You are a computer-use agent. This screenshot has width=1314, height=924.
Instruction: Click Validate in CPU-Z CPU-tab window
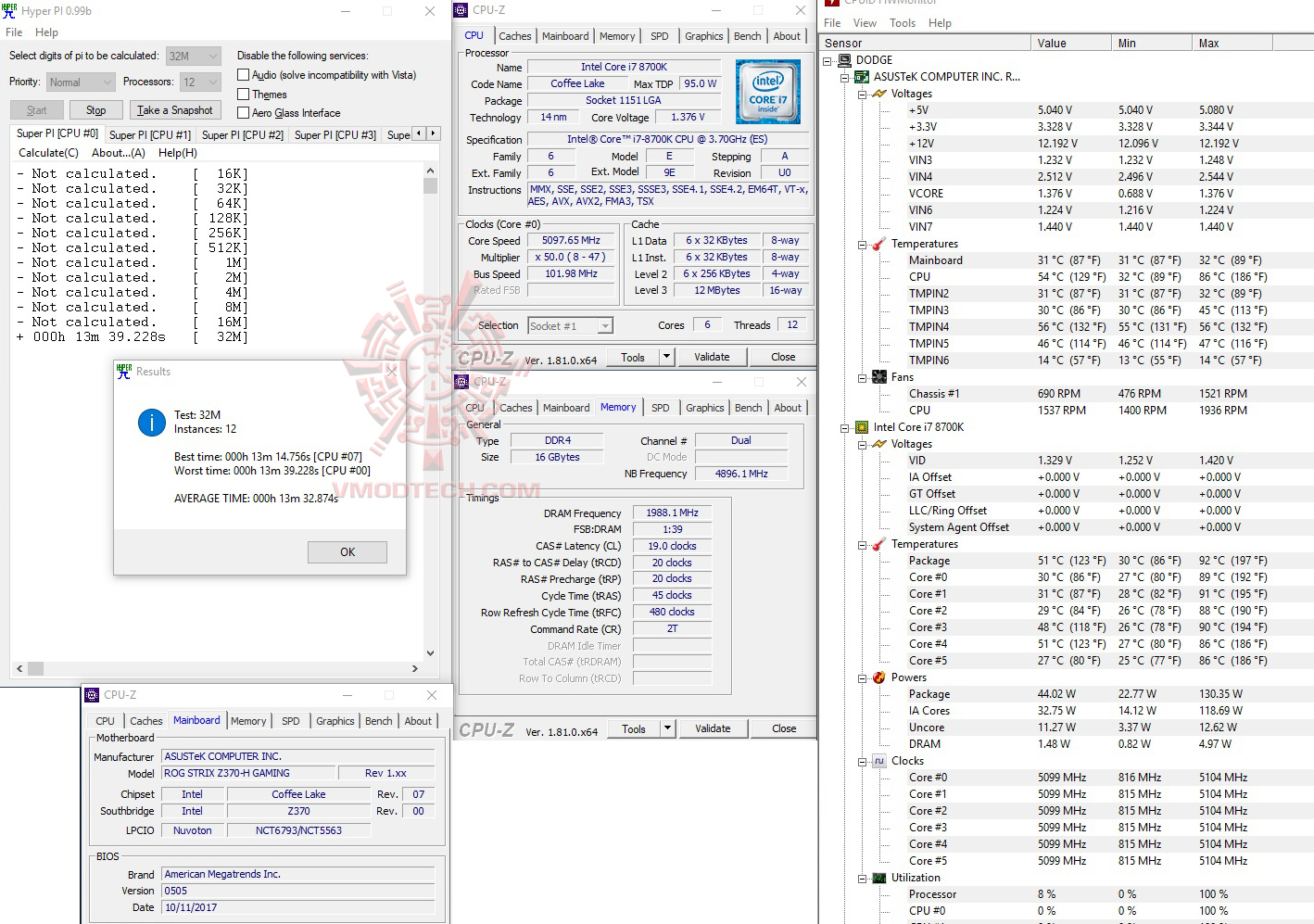click(x=712, y=357)
